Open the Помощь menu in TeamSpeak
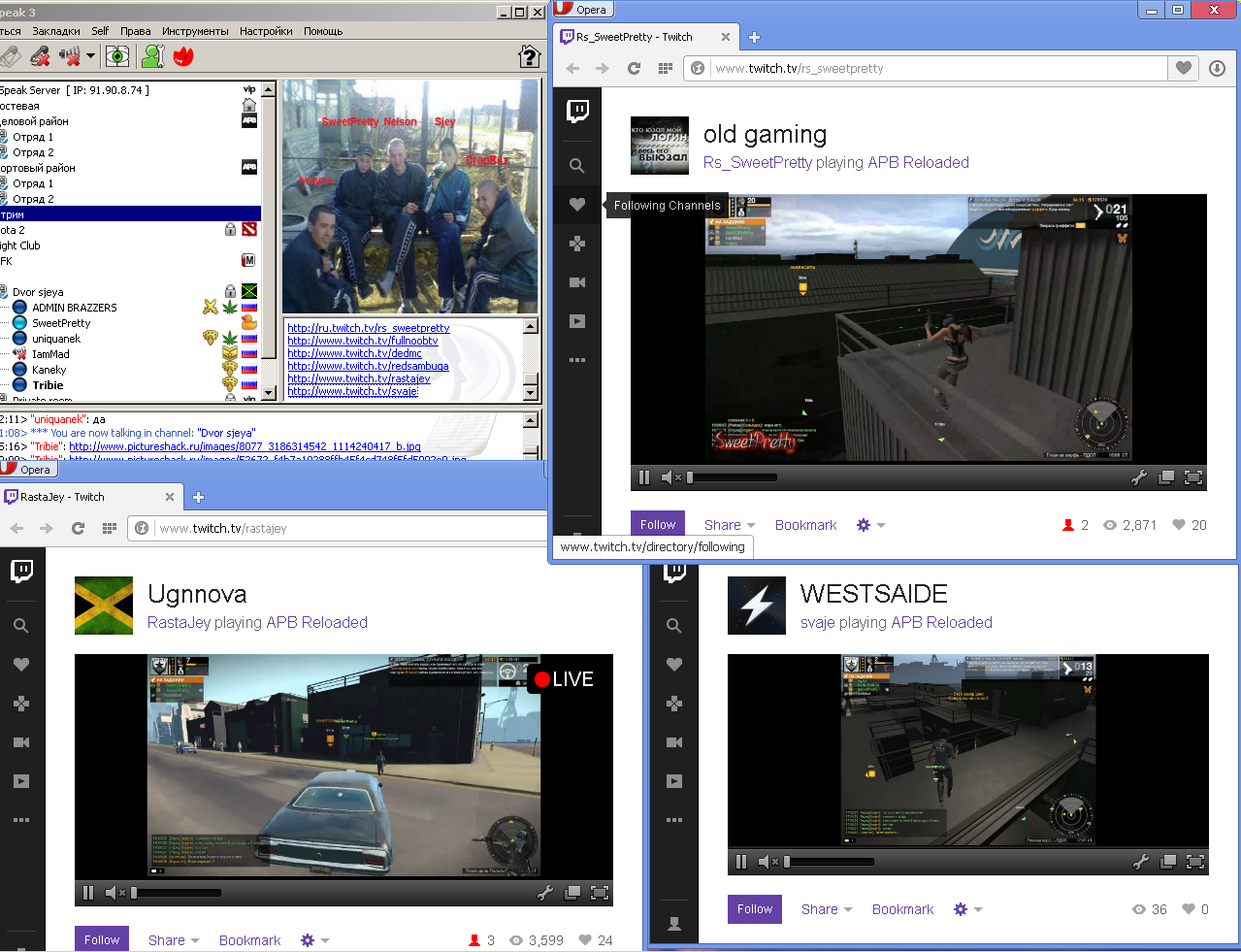Screen dimensions: 1241x952 click(x=323, y=31)
